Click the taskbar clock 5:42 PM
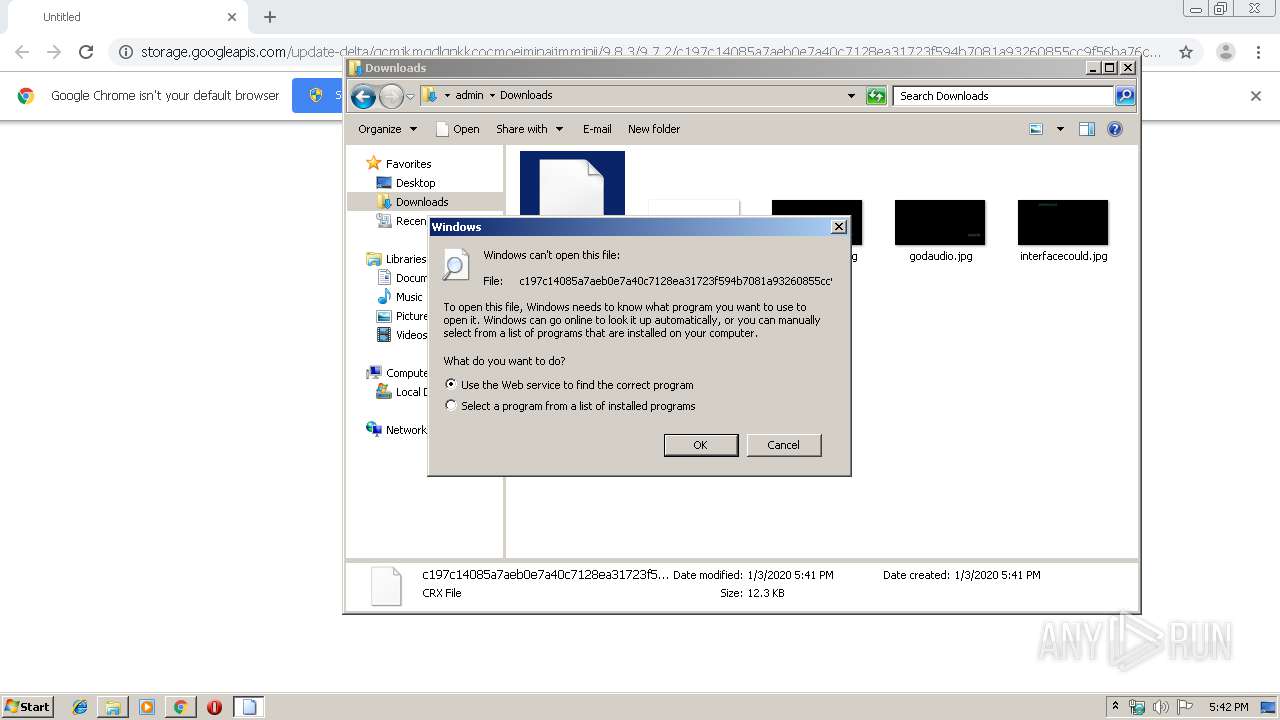This screenshot has width=1280, height=720. 1228,707
